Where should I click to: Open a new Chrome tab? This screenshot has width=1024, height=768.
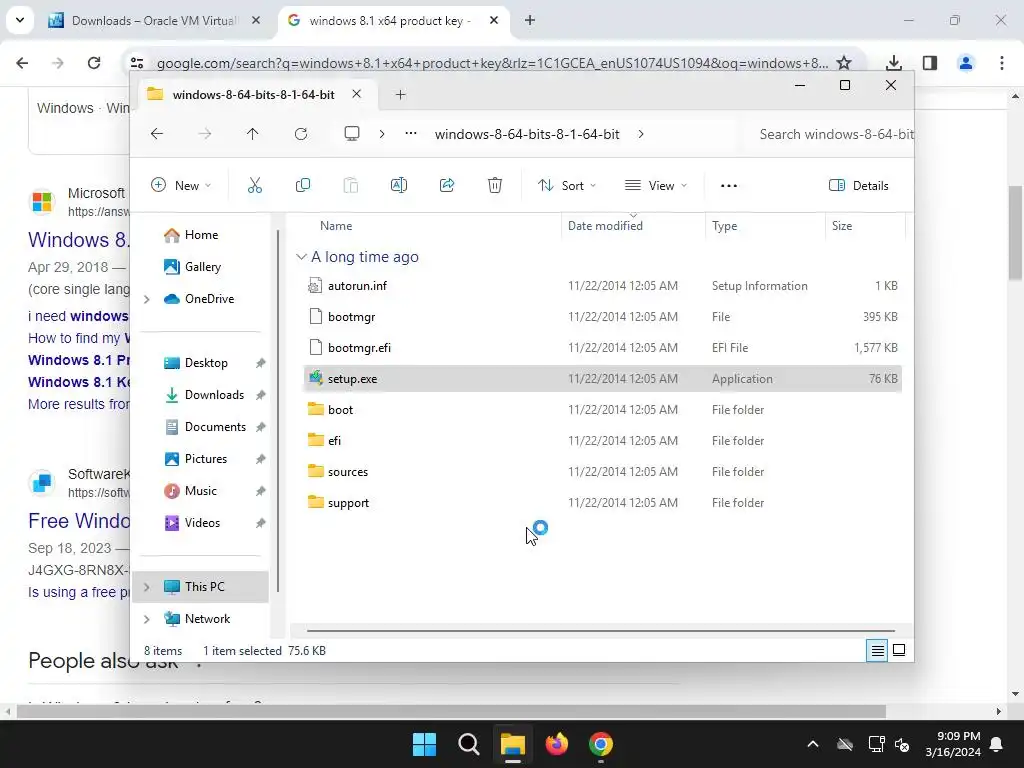coord(530,21)
